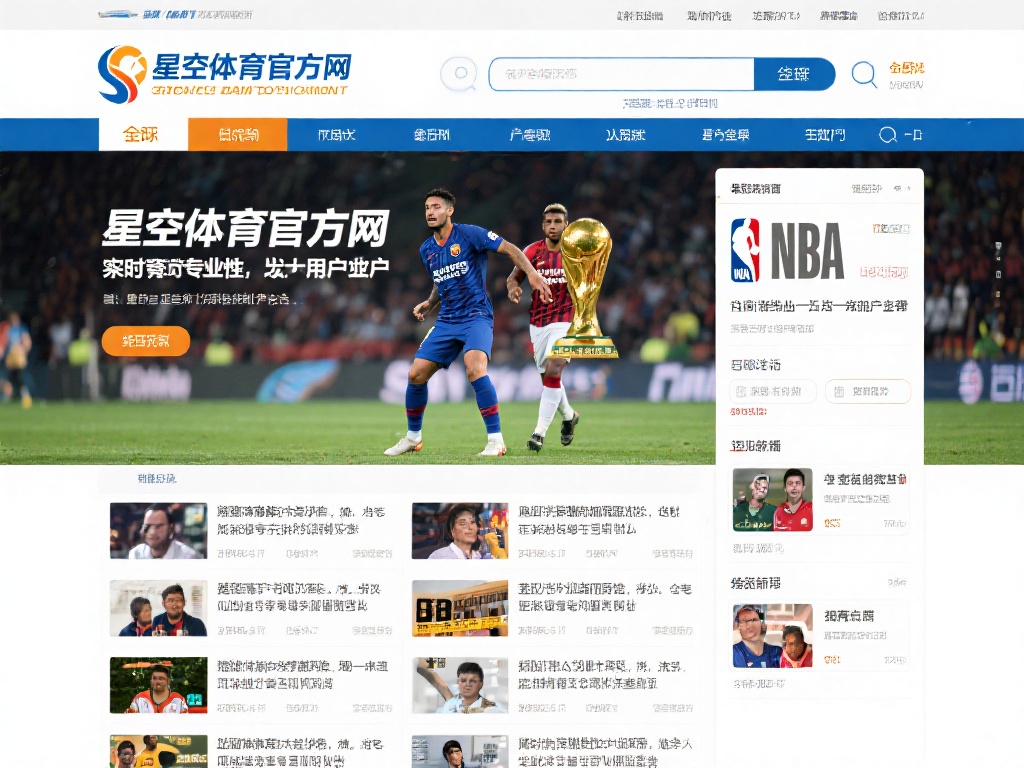Screen dimensions: 1024x768
Task: Click the orange-blue site logo emblem in header
Action: 122,74
